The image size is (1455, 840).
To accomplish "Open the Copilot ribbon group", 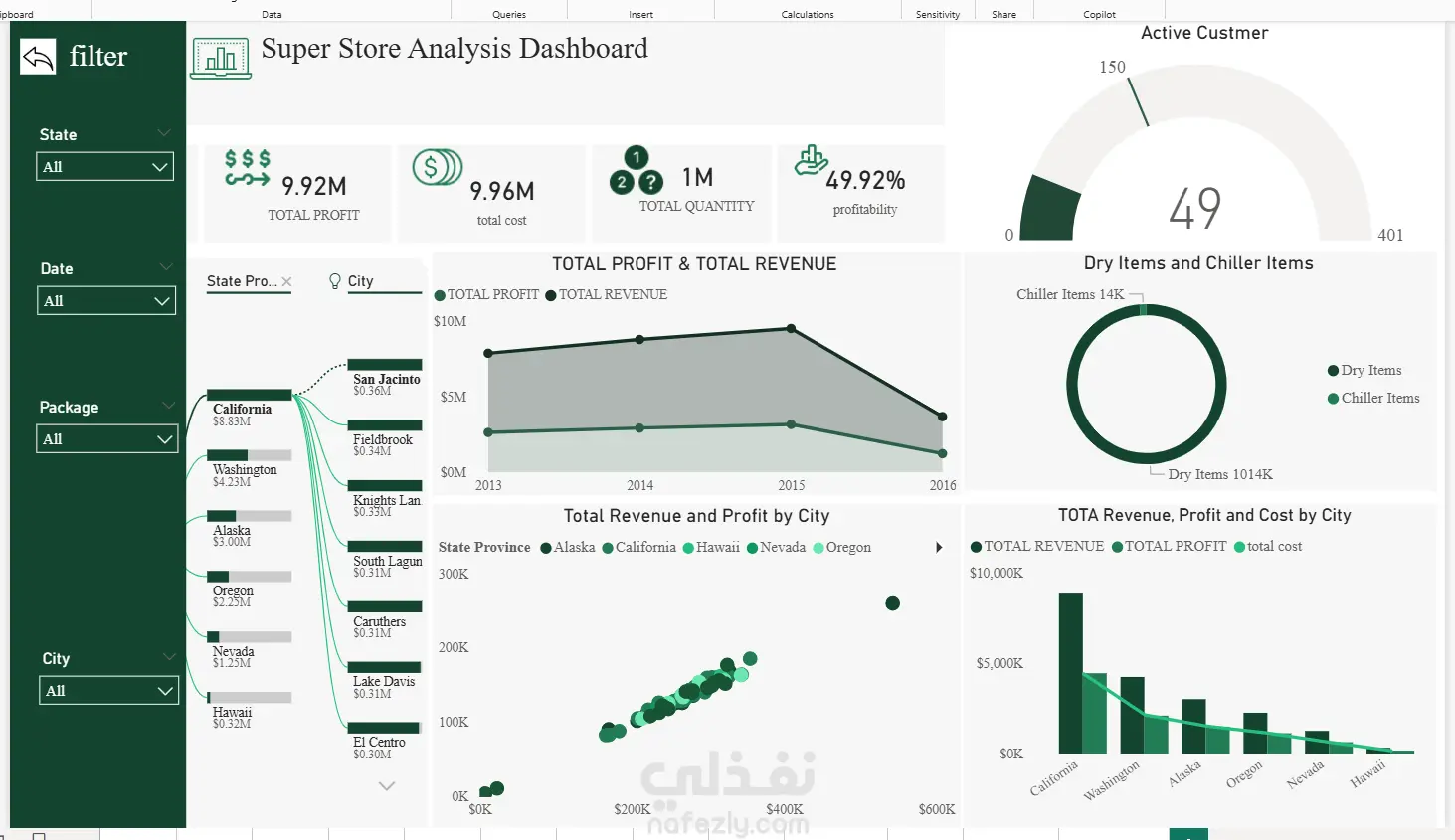I will tap(1100, 14).
